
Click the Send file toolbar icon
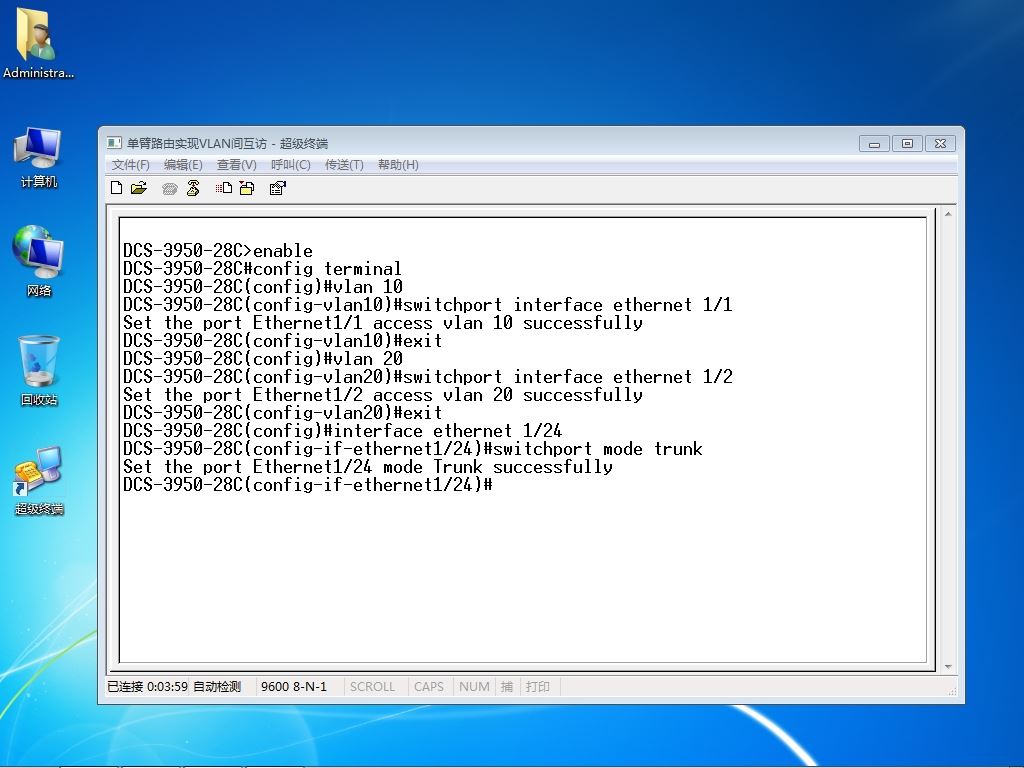tap(224, 188)
